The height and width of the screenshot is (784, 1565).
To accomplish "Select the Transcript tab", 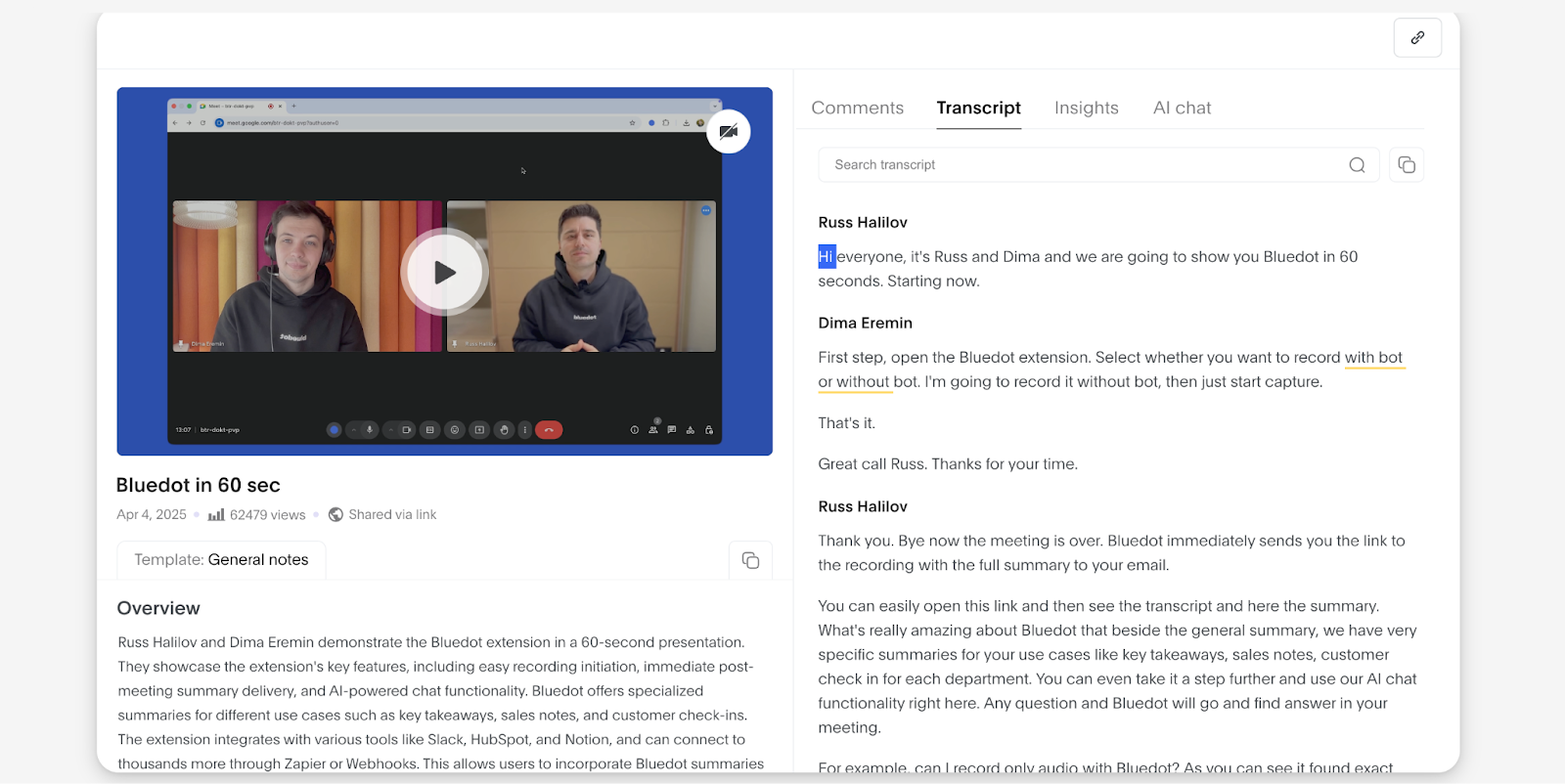I will (978, 108).
